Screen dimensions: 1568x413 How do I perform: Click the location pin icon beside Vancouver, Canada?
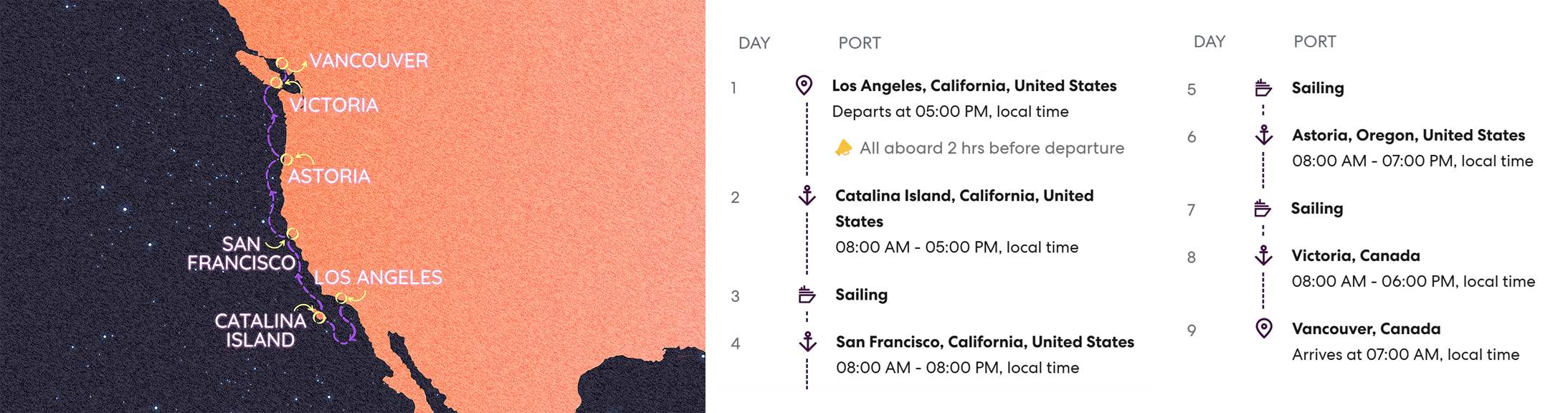pos(1264,328)
